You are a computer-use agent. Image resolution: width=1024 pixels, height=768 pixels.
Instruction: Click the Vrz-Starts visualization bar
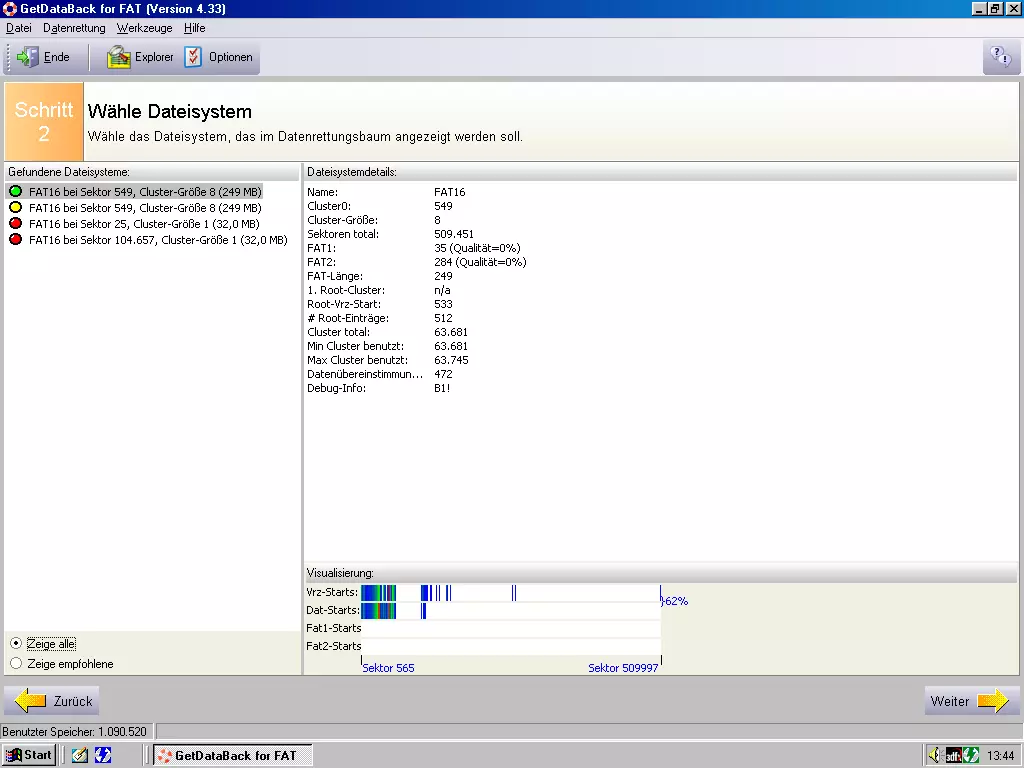[511, 592]
